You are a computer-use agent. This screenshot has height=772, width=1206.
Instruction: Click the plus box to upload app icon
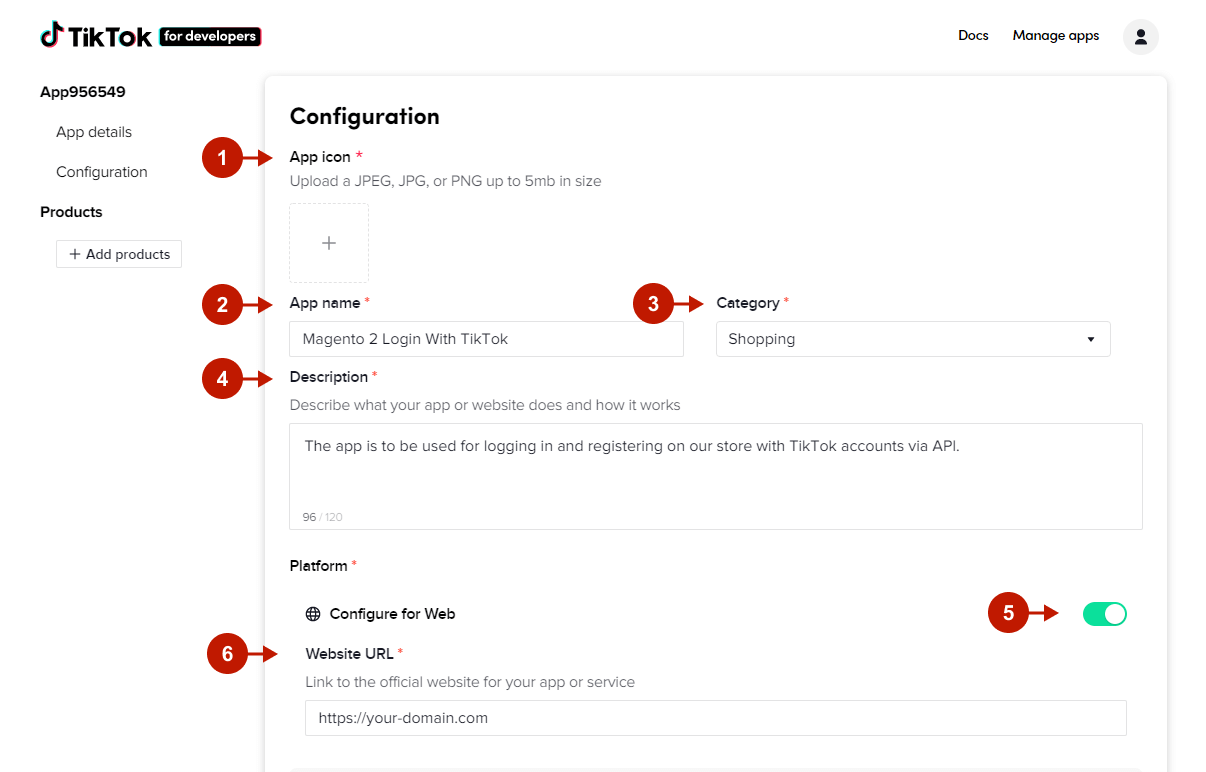(329, 243)
